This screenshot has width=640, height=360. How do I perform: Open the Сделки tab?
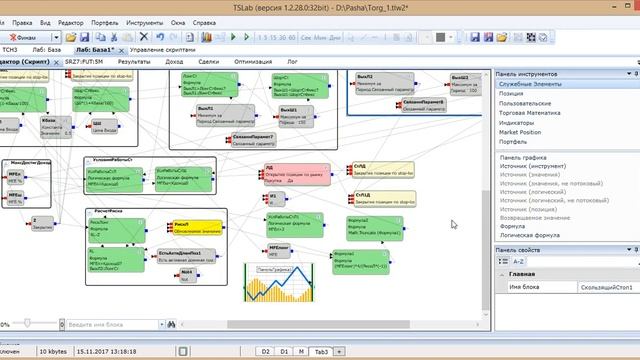click(x=208, y=62)
